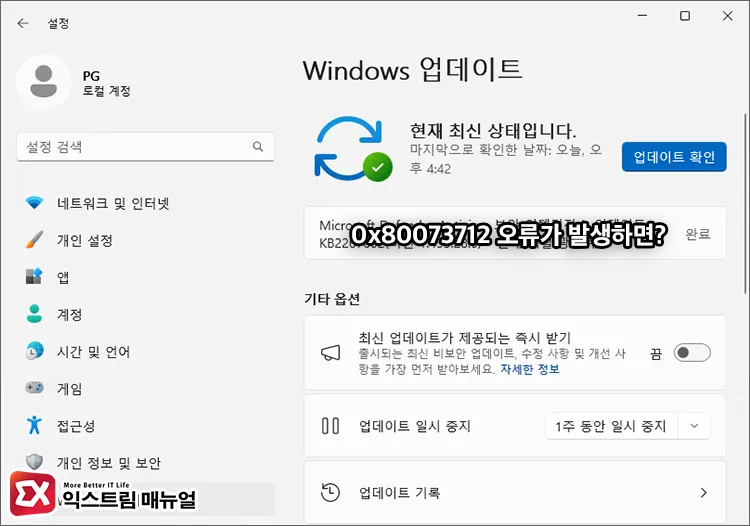Click the 기타 옵션 heading
This screenshot has width=750, height=526.
pyautogui.click(x=332, y=299)
